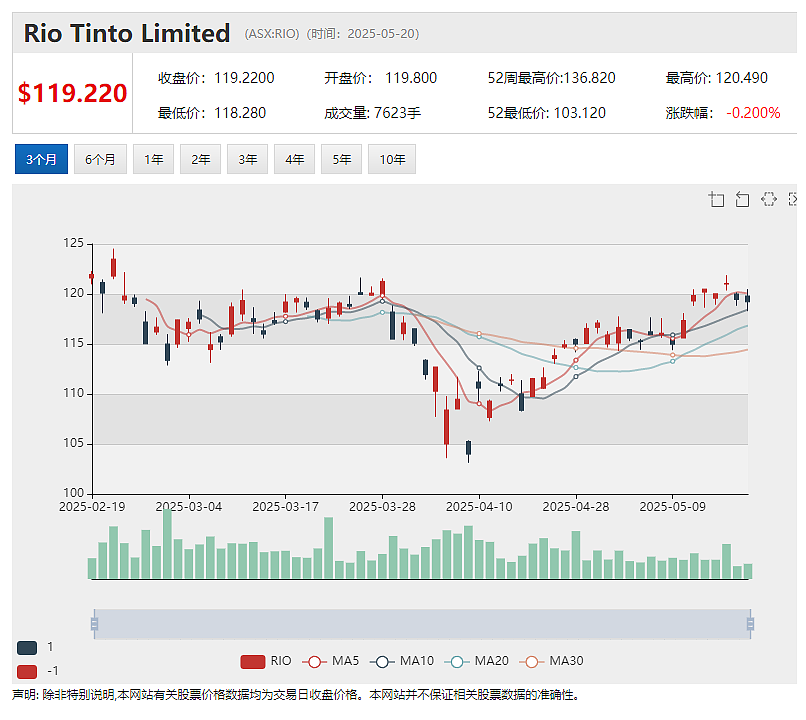
Task: Switch to the 4年 time range
Action: [x=295, y=159]
